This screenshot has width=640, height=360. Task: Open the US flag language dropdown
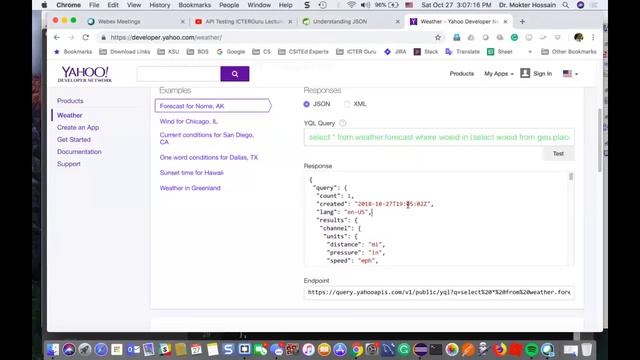(570, 73)
